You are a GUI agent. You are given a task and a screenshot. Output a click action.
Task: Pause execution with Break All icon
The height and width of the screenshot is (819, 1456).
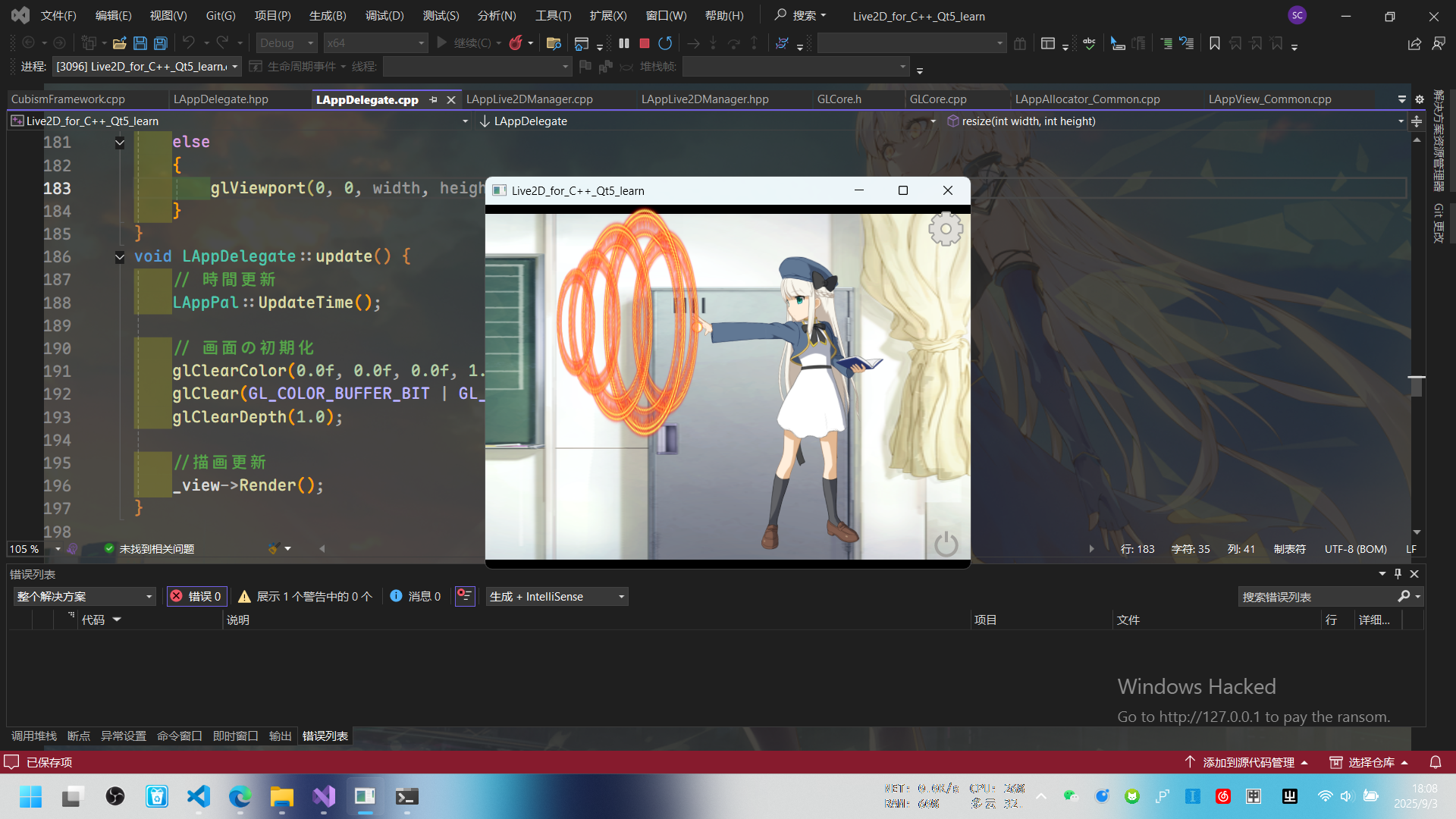[623, 43]
